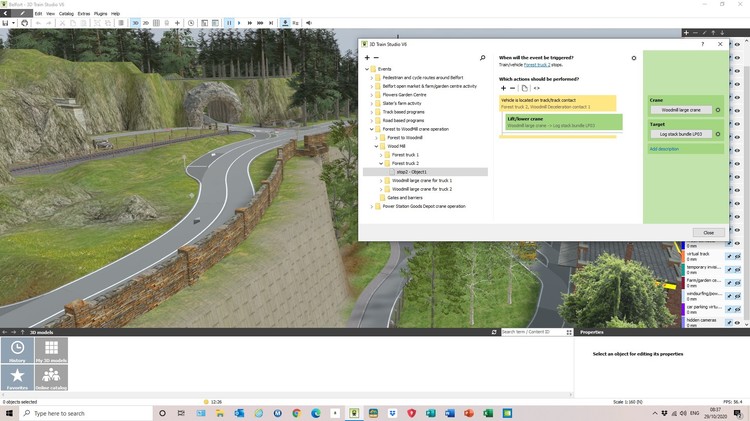Click the Add description link

tap(663, 149)
